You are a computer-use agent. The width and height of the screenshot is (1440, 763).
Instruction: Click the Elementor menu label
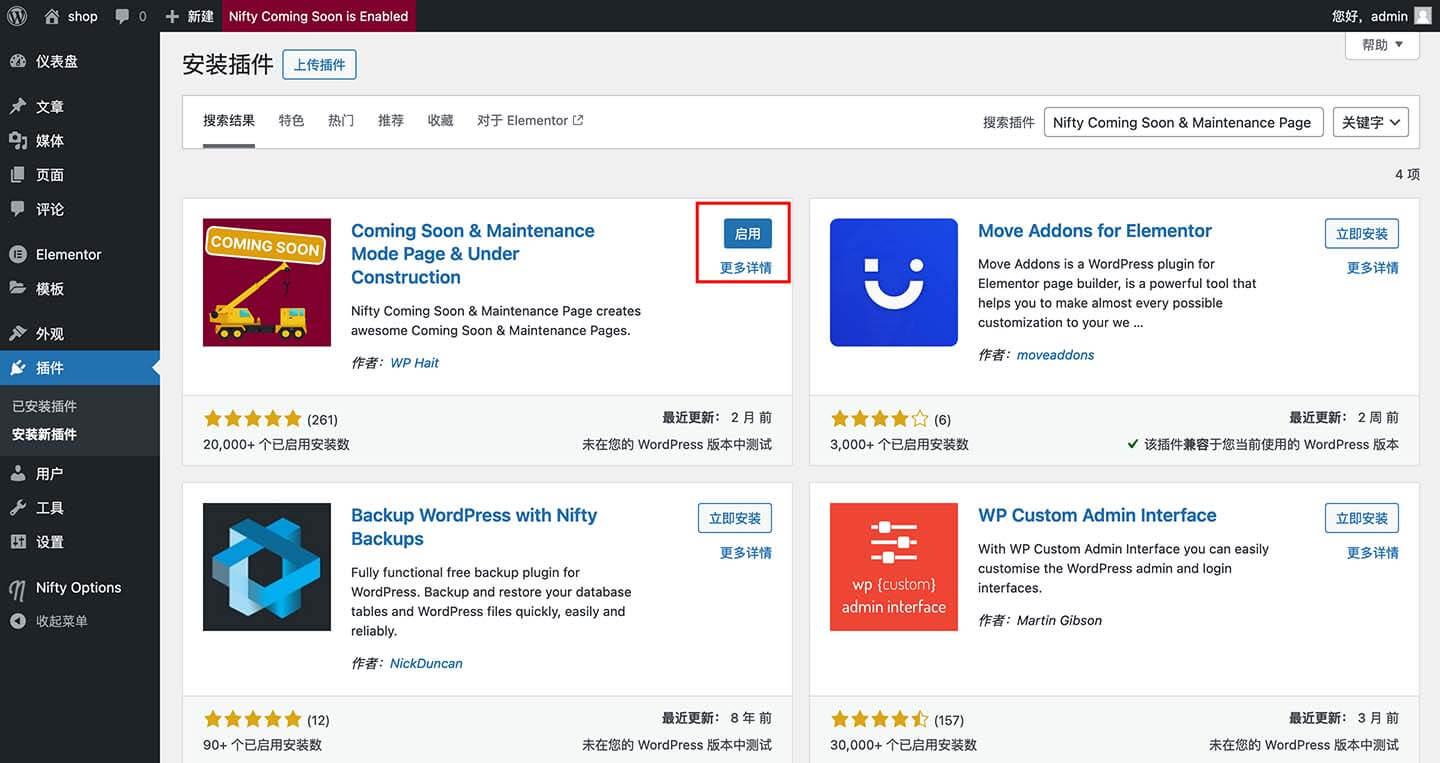tap(68, 254)
